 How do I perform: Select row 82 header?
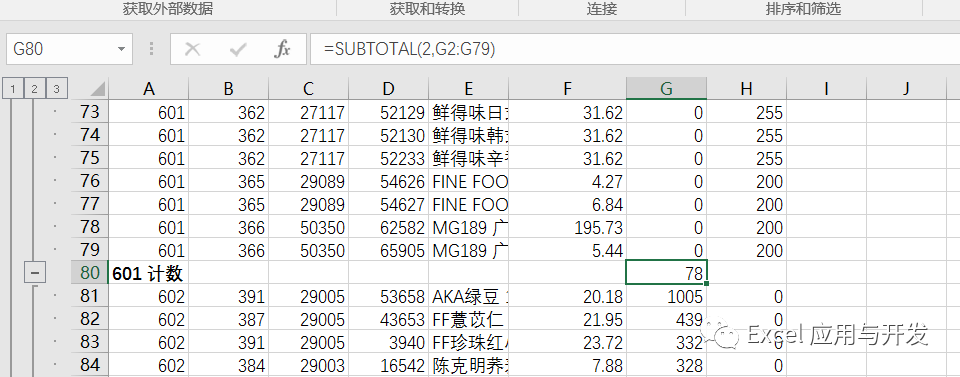[x=89, y=319]
